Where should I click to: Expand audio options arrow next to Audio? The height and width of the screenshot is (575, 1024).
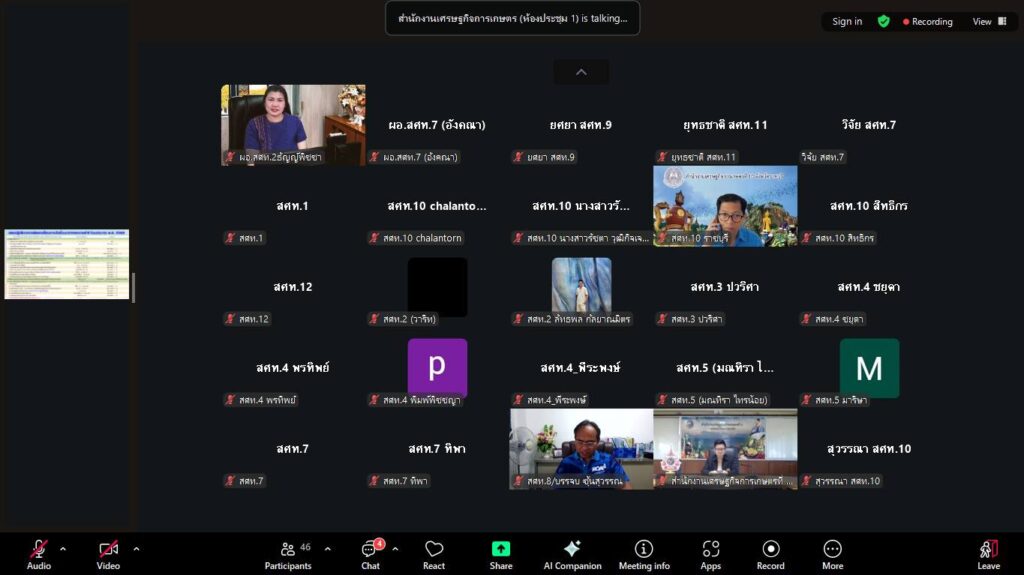(63, 548)
